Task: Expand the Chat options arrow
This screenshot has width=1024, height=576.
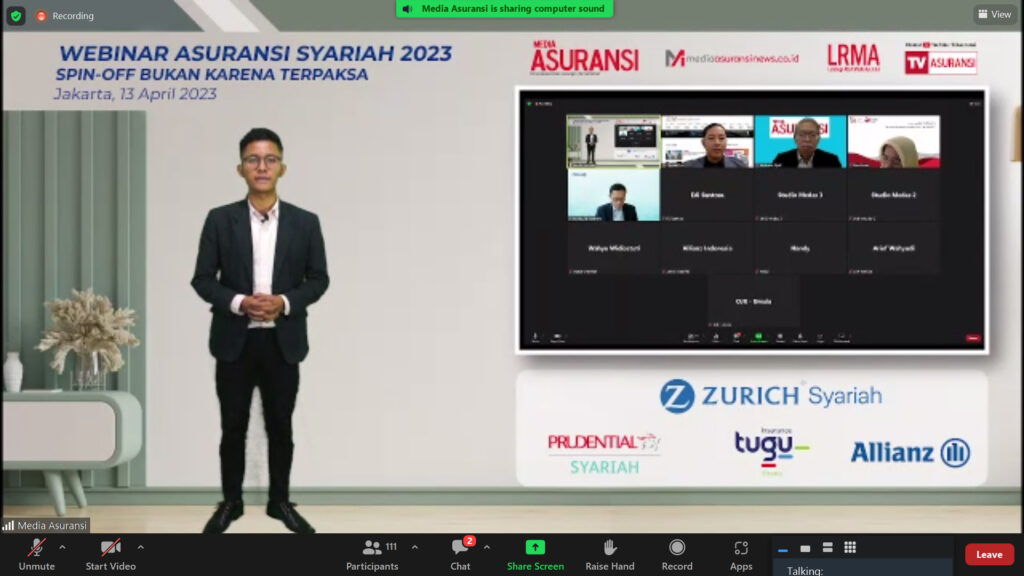Action: click(487, 547)
